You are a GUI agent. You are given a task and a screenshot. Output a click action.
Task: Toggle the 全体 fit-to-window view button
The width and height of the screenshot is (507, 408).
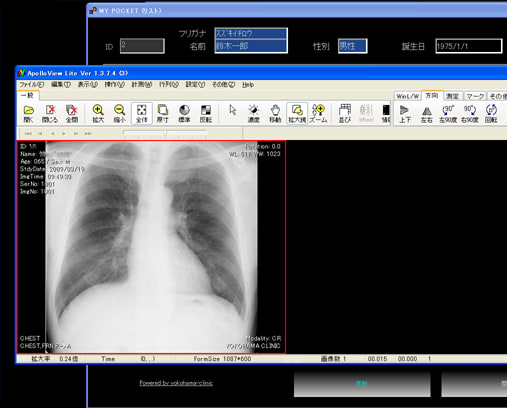click(142, 114)
